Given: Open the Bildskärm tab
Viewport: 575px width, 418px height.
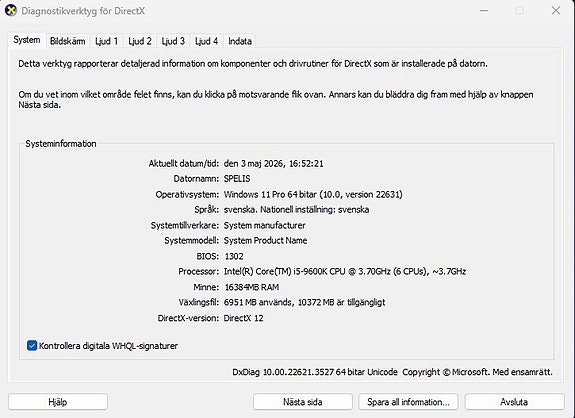Looking at the screenshot, I should [x=67, y=41].
